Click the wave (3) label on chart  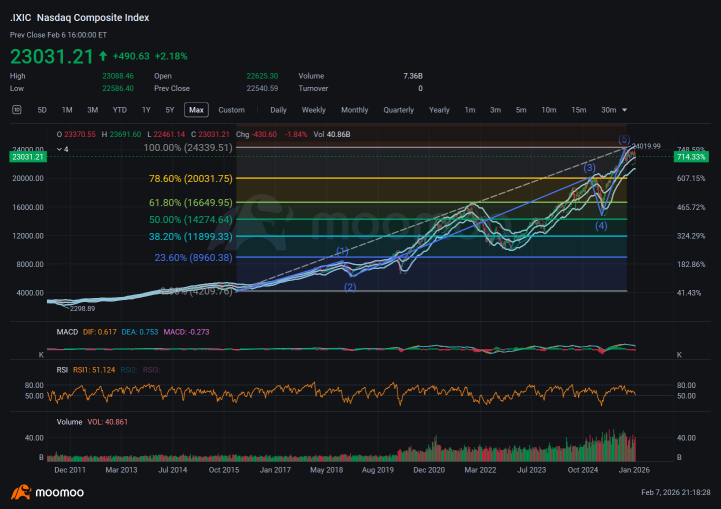(589, 168)
